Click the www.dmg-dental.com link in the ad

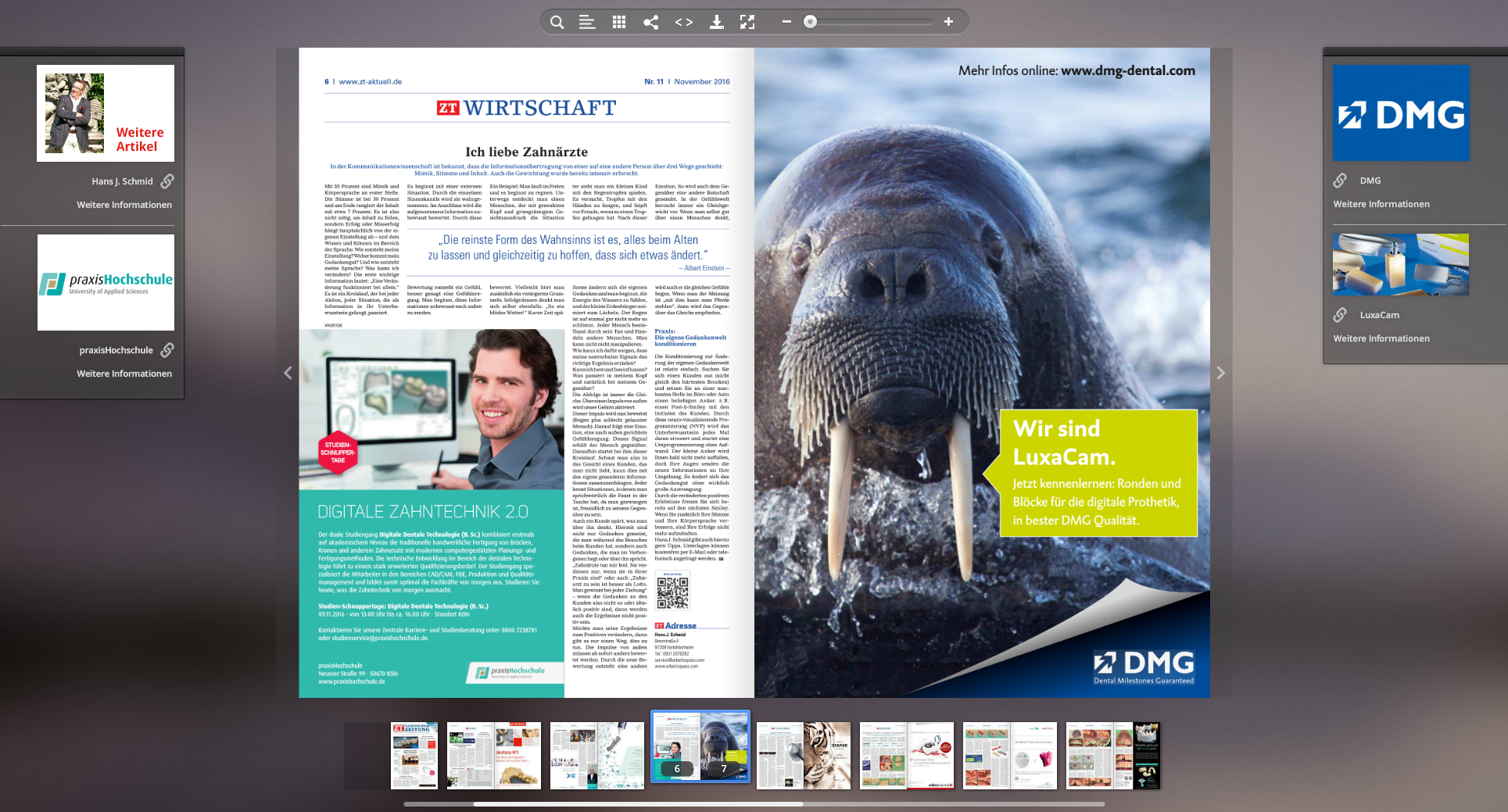pyautogui.click(x=1127, y=70)
